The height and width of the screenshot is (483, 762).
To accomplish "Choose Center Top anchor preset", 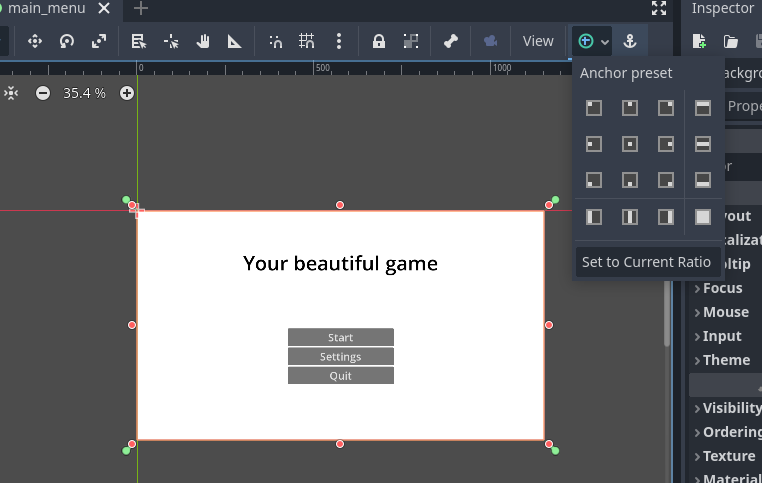I will coord(630,108).
